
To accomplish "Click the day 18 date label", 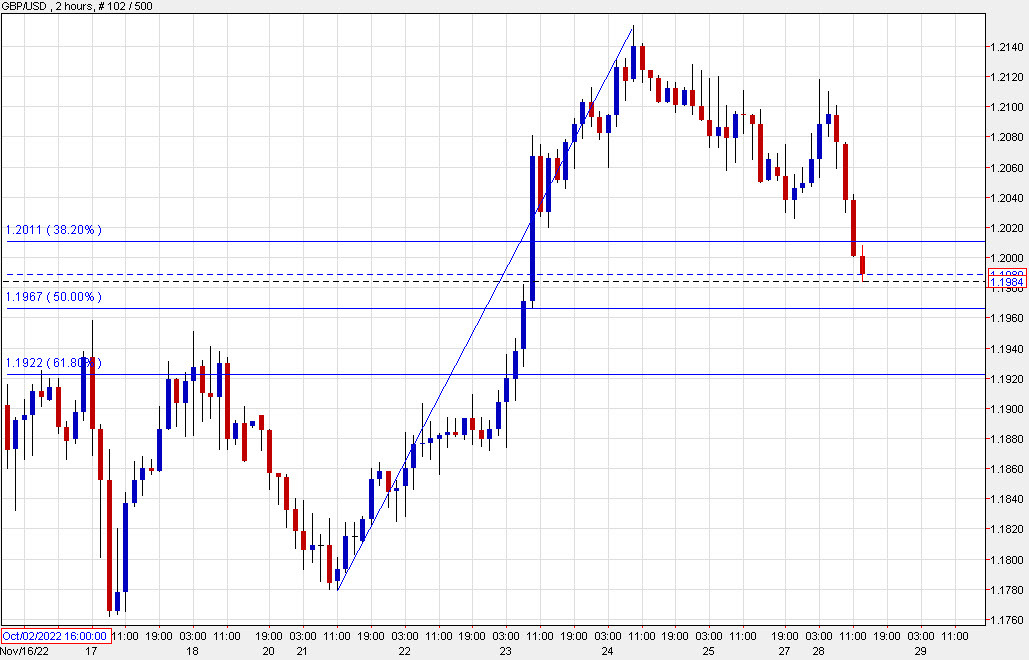I will click(192, 651).
